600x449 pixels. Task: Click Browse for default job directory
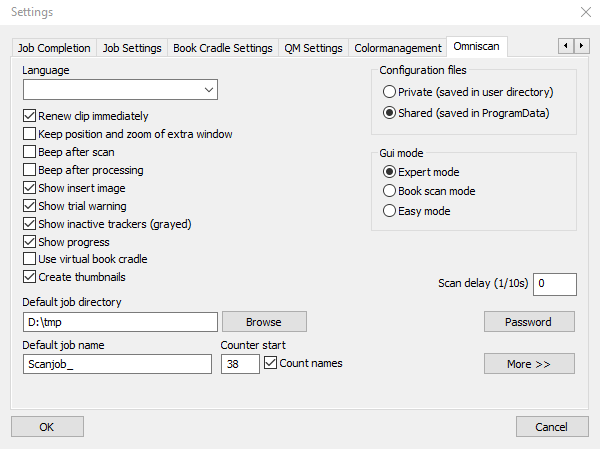click(264, 322)
